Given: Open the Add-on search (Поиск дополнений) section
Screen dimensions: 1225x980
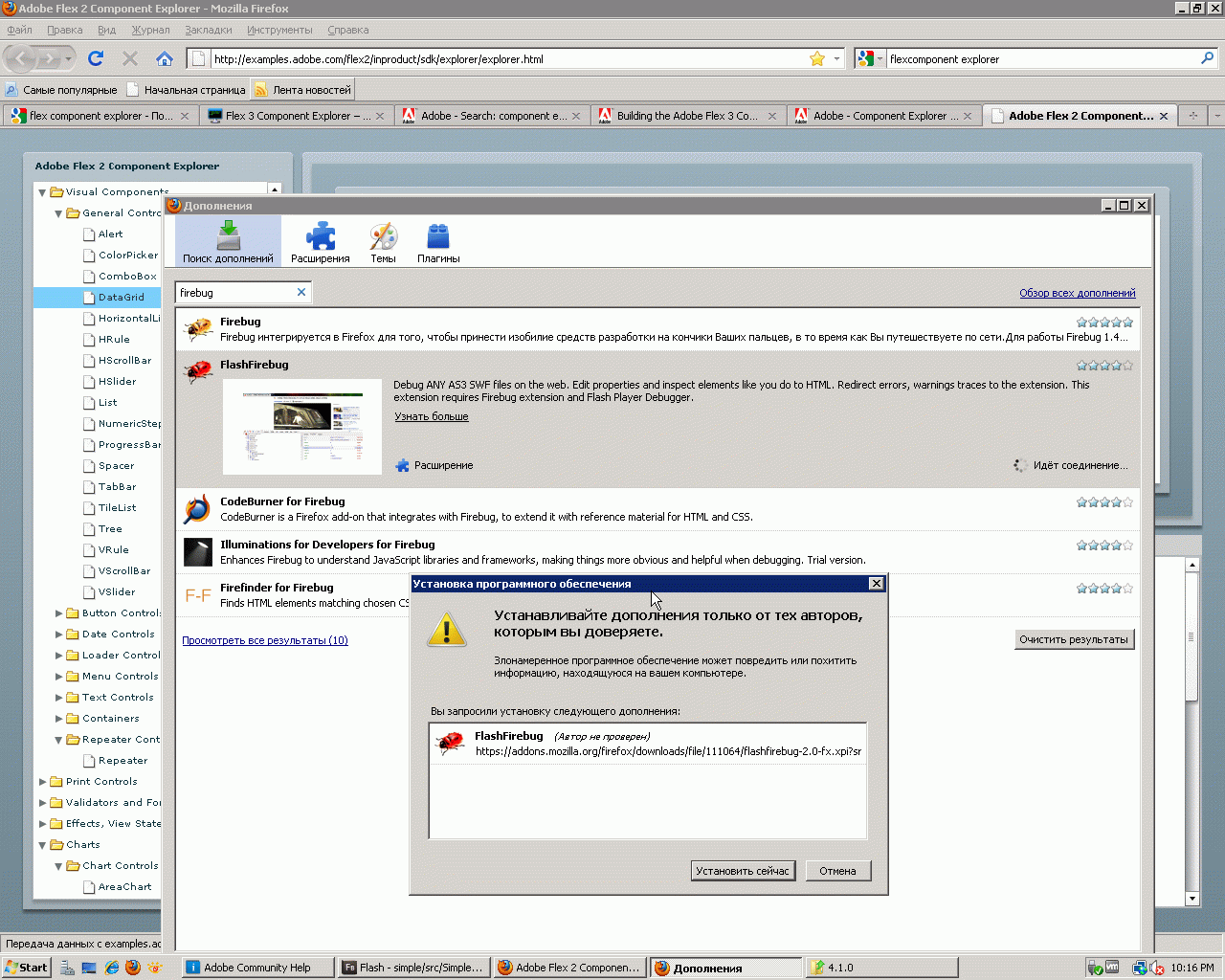Looking at the screenshot, I should click(x=228, y=241).
